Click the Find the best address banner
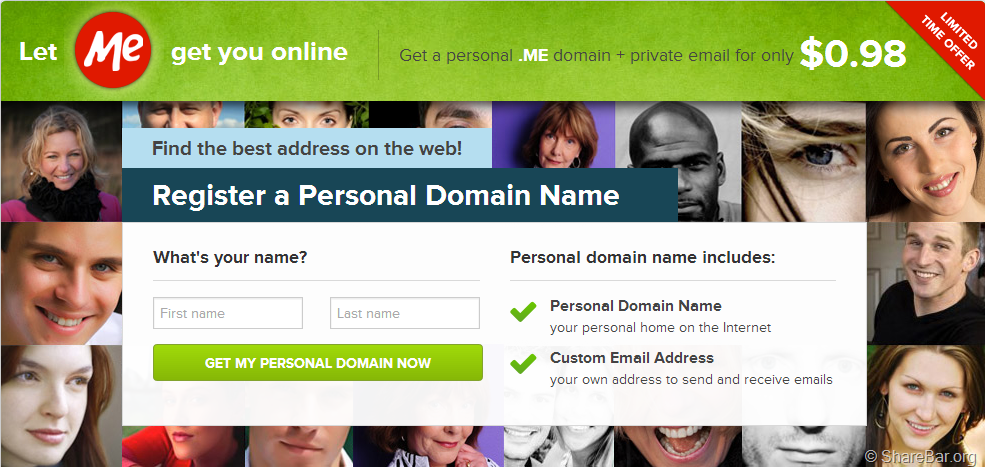Viewport: 985px width, 467px height. click(x=307, y=149)
